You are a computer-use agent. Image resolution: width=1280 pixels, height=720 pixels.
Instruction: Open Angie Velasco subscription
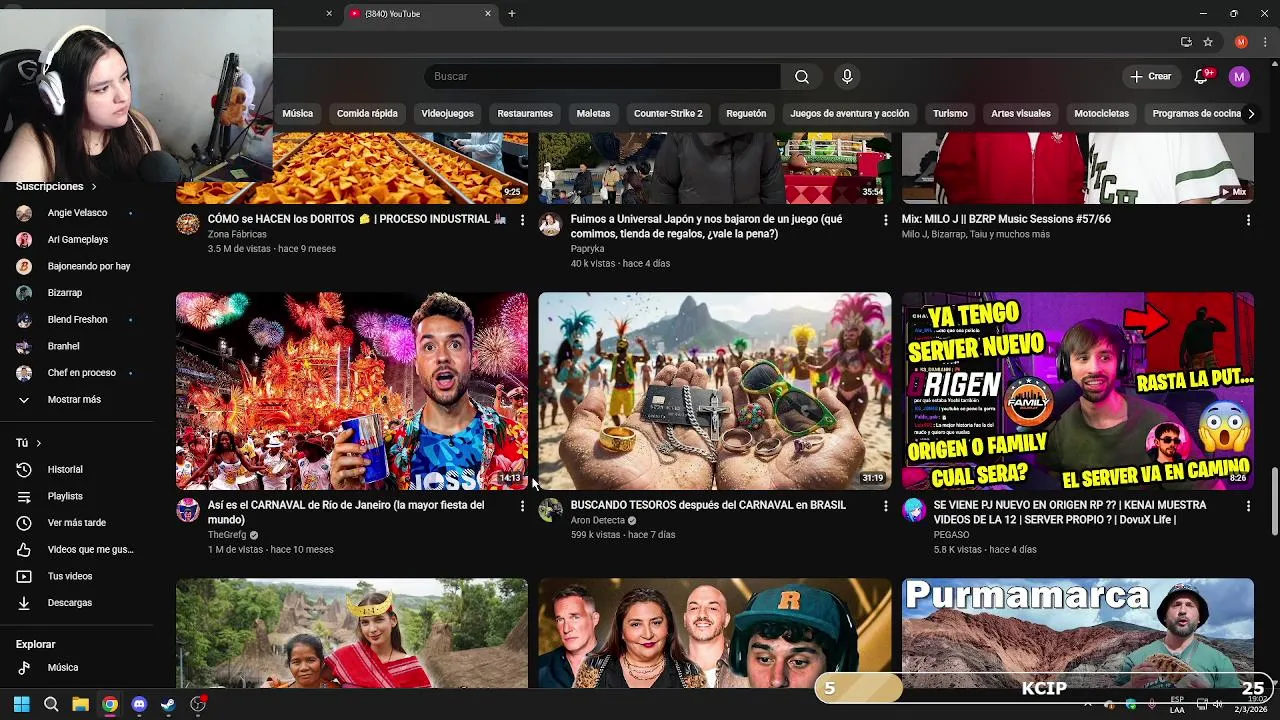coord(77,213)
